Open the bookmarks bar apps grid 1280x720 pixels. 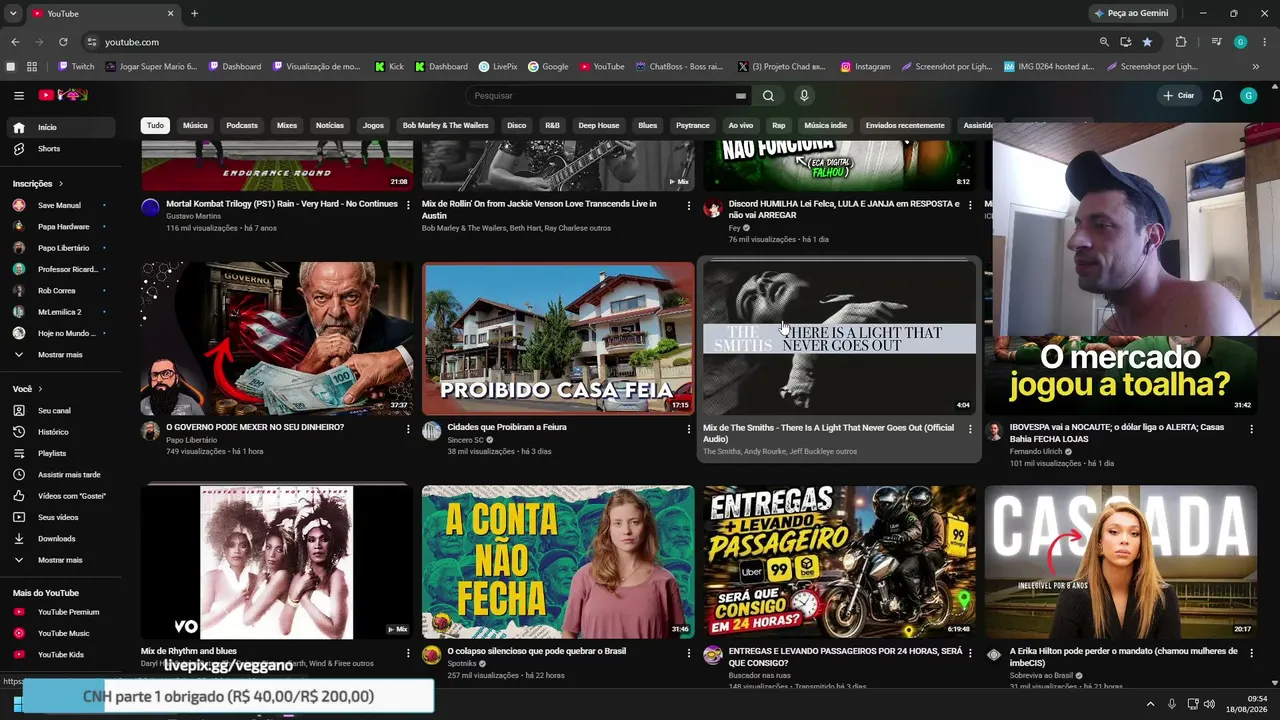tap(32, 67)
